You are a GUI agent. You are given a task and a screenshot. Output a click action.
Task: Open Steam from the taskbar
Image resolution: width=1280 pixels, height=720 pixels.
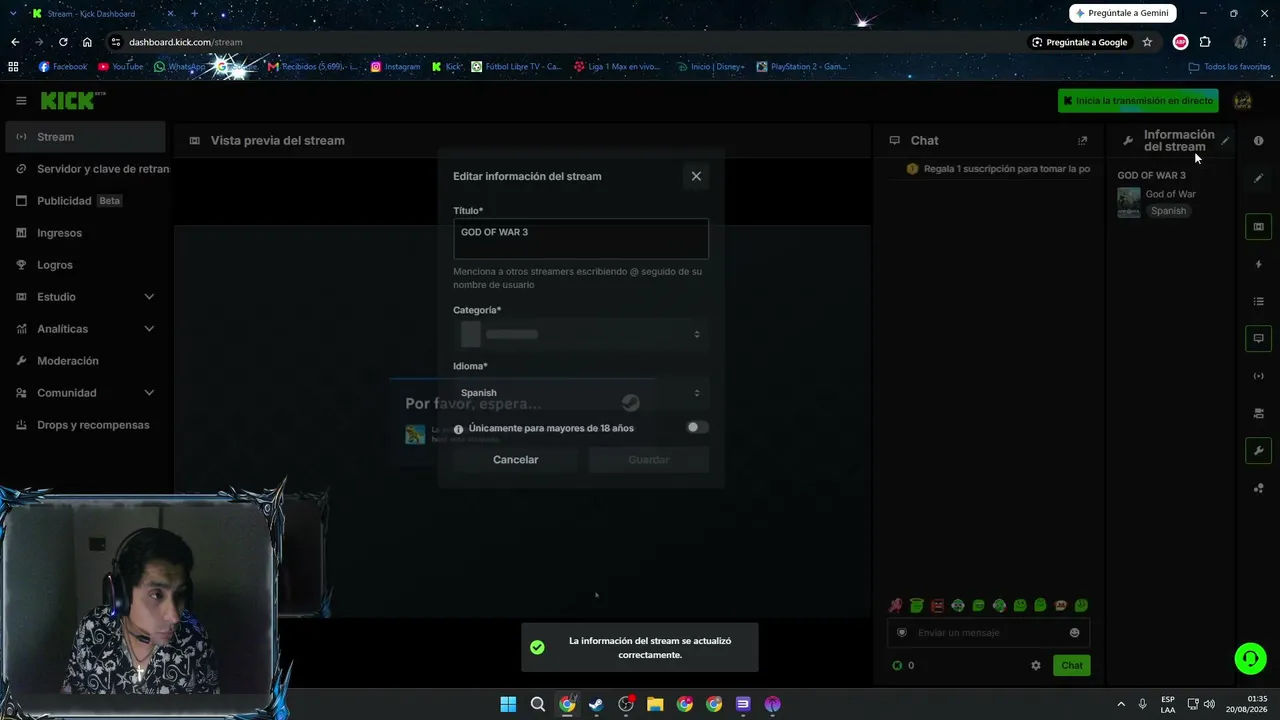pos(596,704)
